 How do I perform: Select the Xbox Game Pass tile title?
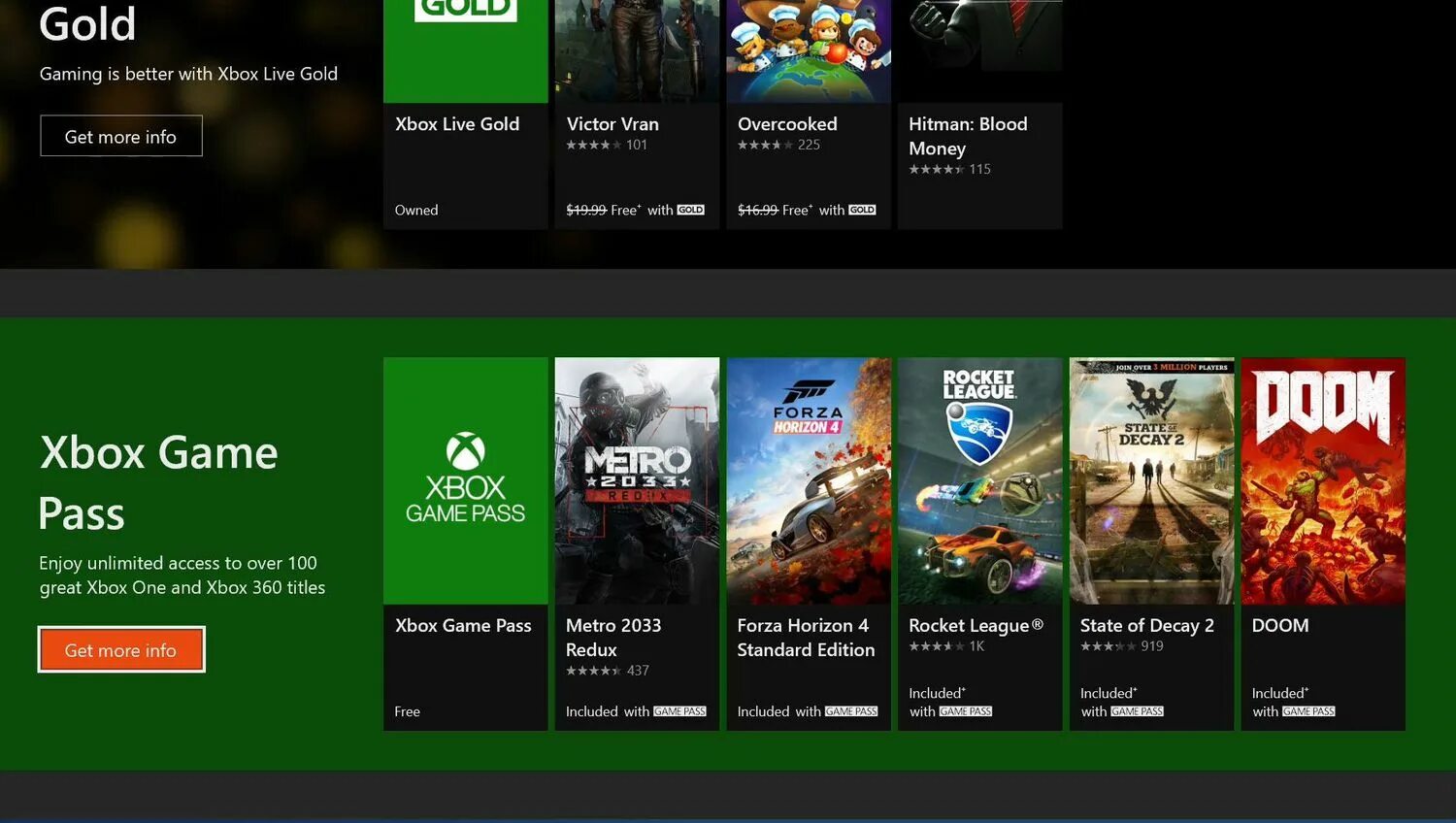pyautogui.click(x=463, y=626)
